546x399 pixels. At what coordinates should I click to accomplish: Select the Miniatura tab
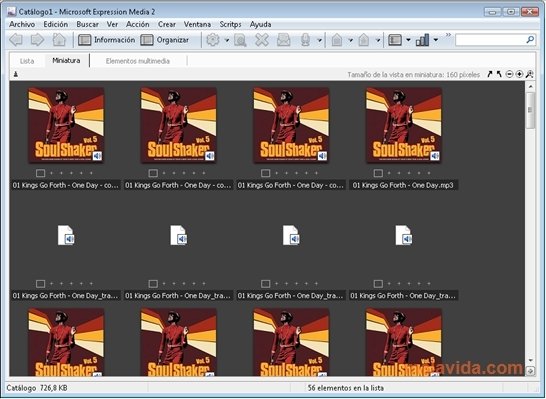coord(66,61)
